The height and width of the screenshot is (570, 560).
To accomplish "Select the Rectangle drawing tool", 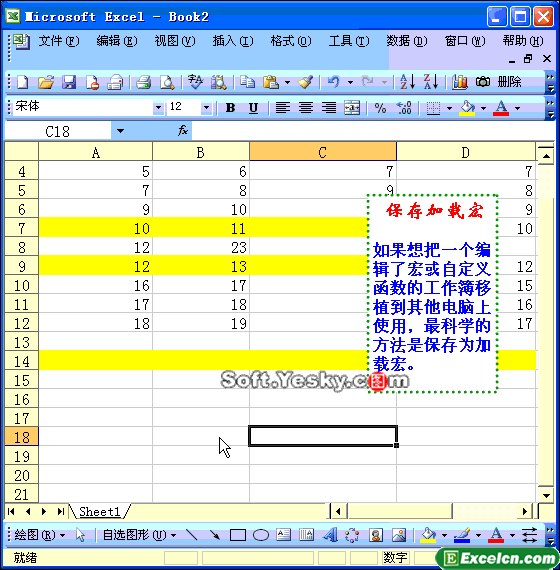I will 238,535.
